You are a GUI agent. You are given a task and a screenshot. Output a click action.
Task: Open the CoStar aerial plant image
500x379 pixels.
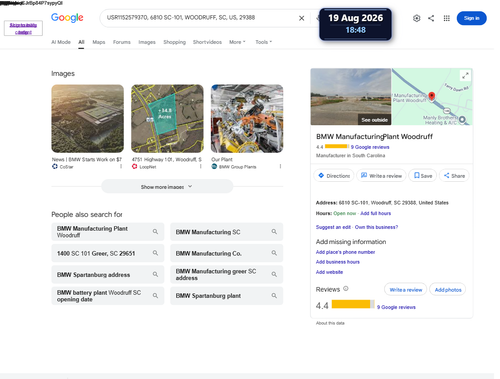pos(87,118)
